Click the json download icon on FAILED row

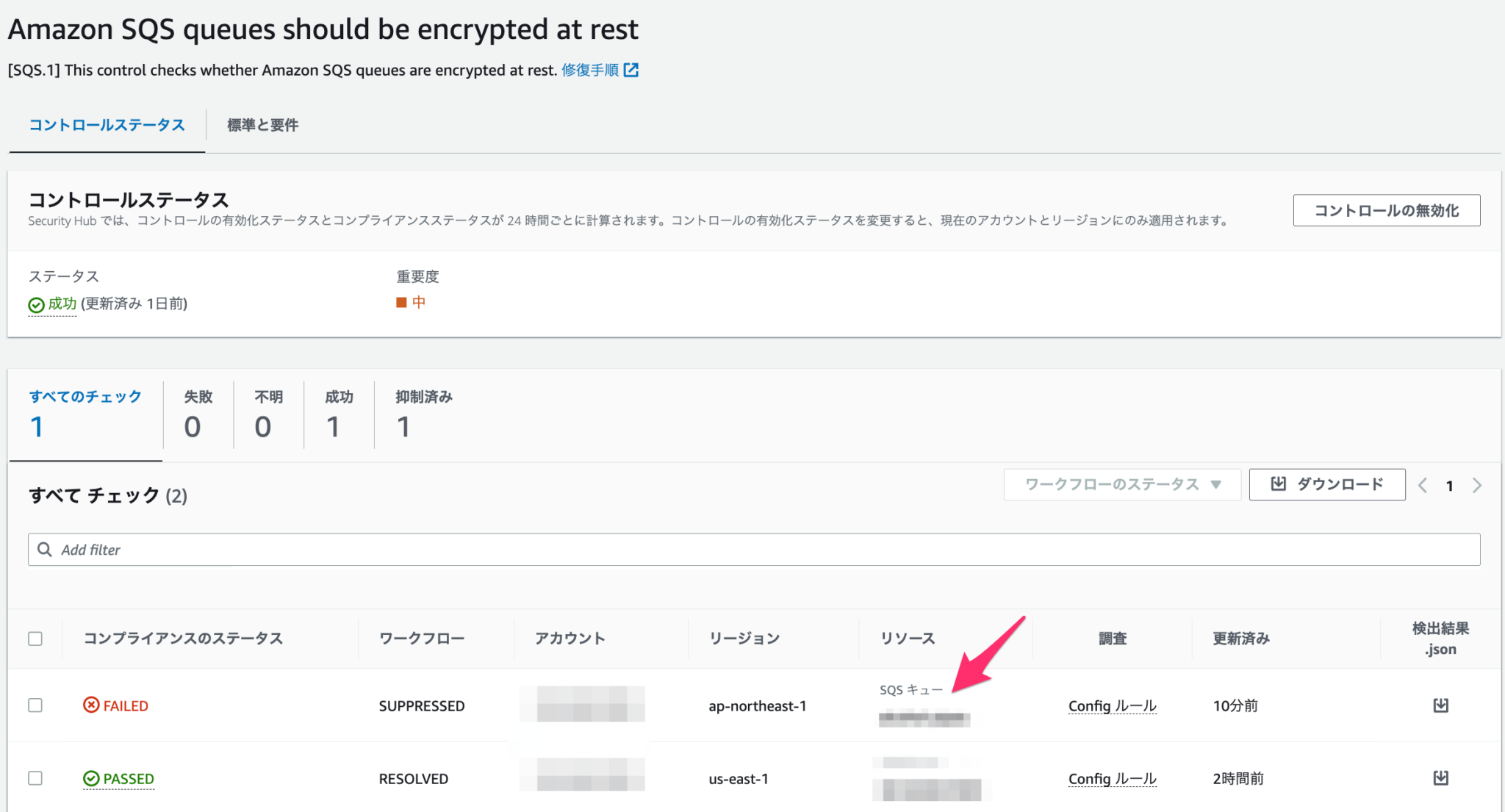pos(1440,704)
